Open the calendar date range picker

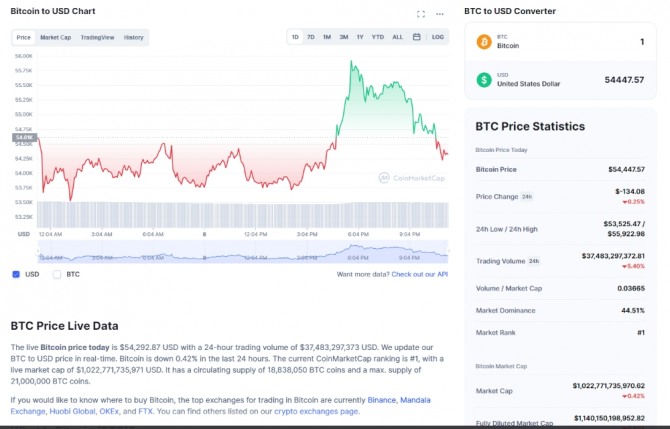(x=417, y=37)
